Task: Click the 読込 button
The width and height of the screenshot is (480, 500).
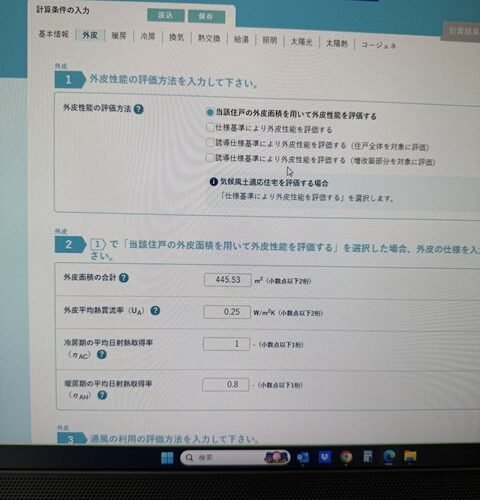Action: pos(166,15)
